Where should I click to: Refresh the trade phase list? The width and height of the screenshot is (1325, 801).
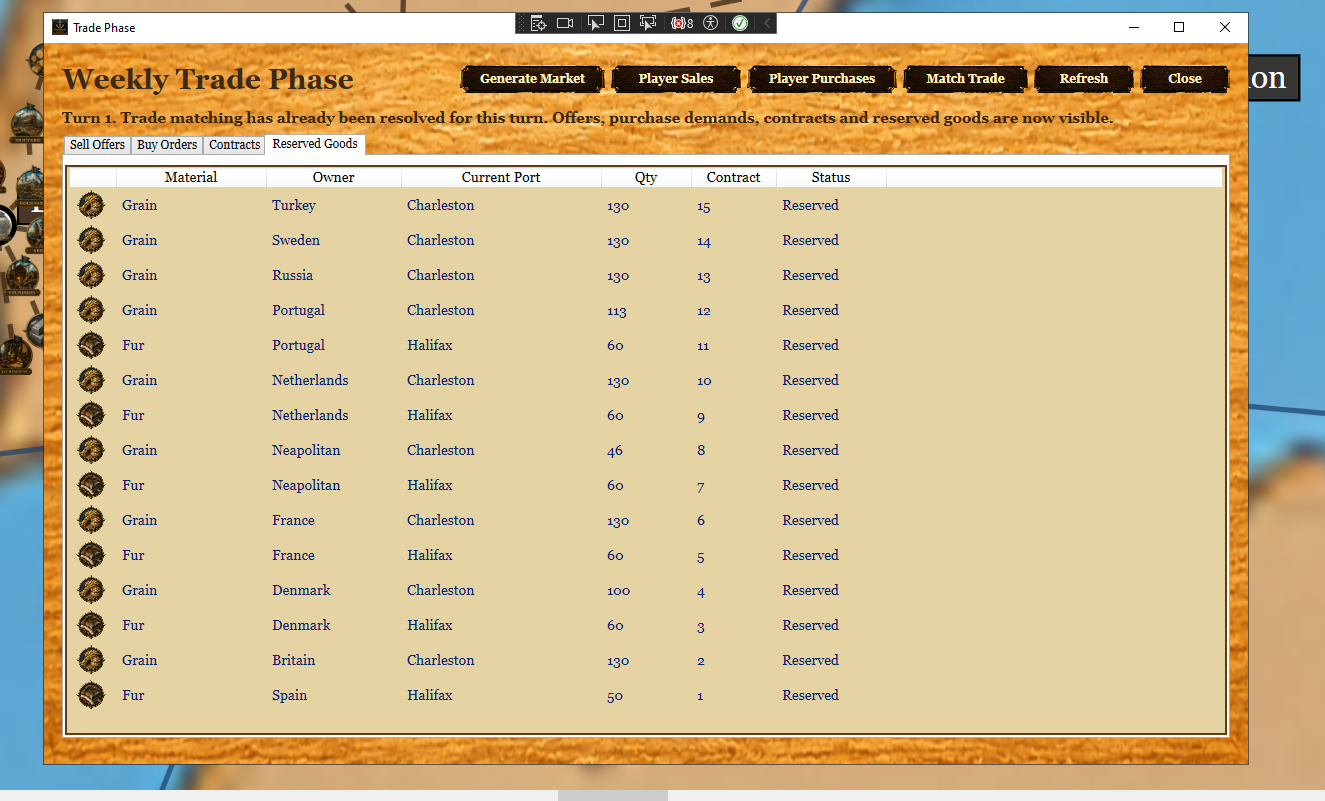[x=1084, y=79]
